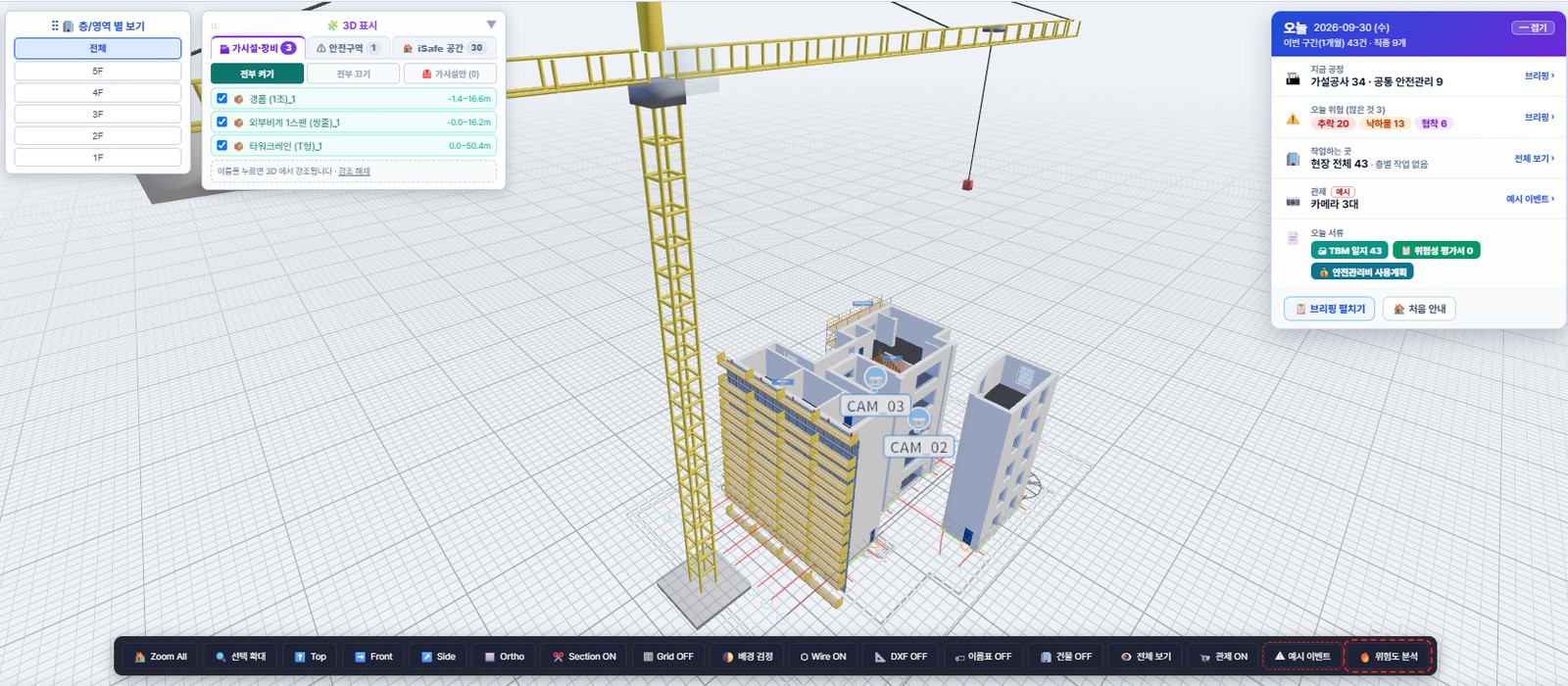This screenshot has height=686, width=1568.
Task: Uncheck 갱폼 (1조)_1 checkbox
Action: click(222, 99)
